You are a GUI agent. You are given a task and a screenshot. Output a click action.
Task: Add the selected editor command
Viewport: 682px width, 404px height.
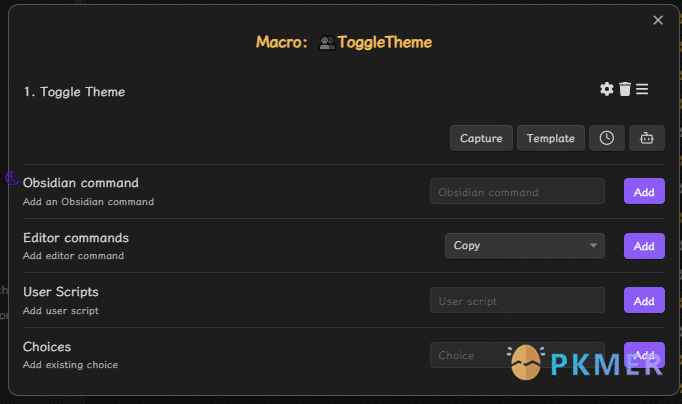[644, 246]
